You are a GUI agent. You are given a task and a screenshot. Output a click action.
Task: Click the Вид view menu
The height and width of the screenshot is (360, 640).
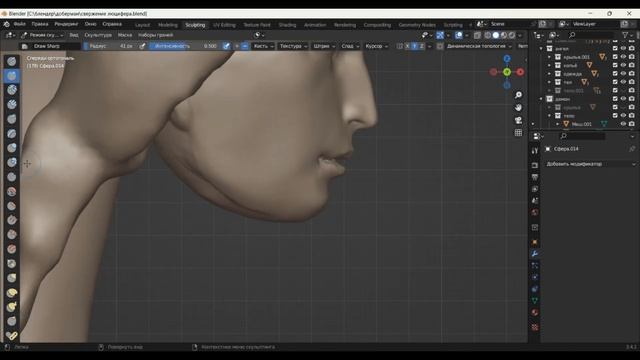[x=74, y=35]
